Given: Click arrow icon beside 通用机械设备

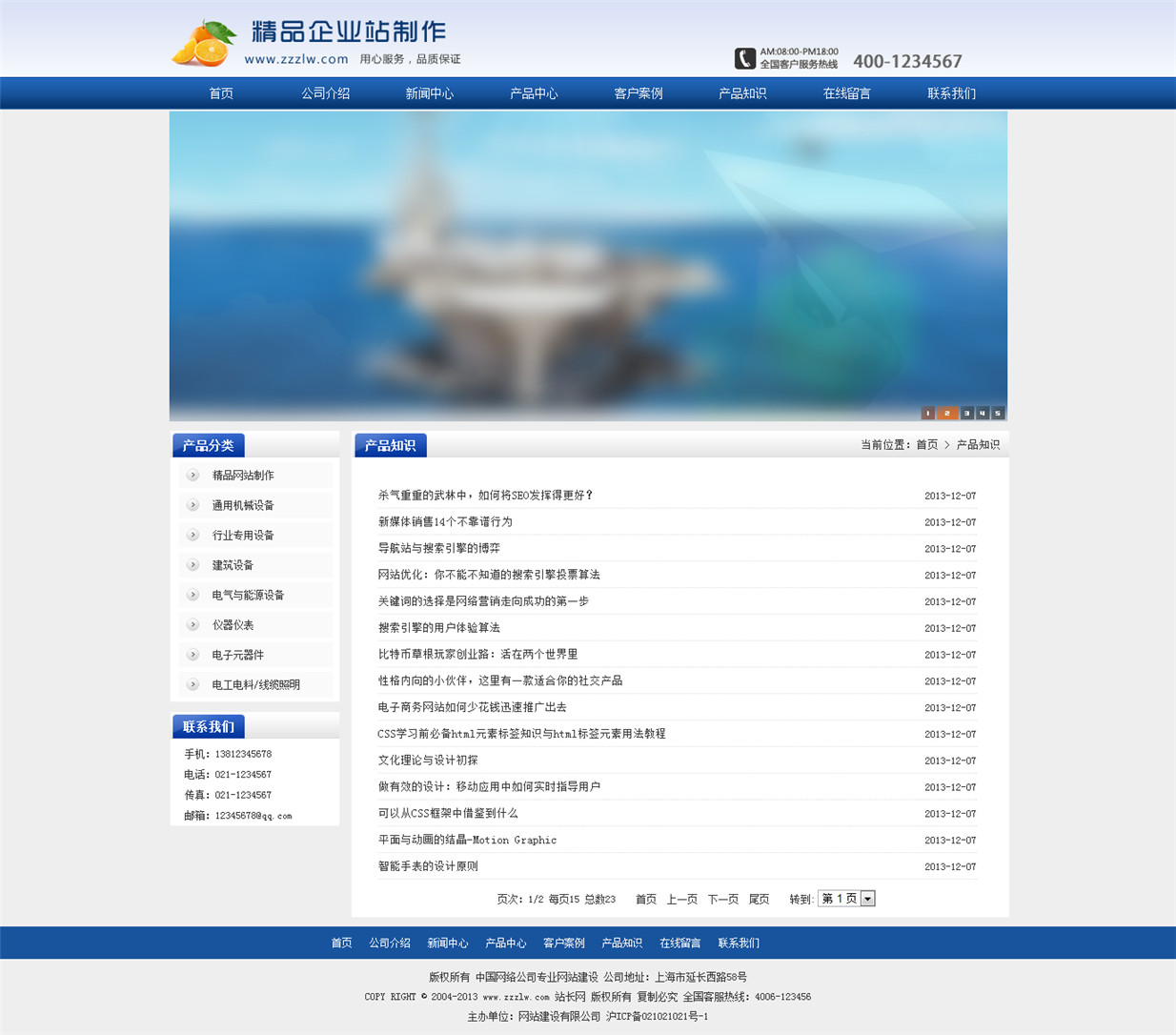Looking at the screenshot, I should (x=193, y=505).
